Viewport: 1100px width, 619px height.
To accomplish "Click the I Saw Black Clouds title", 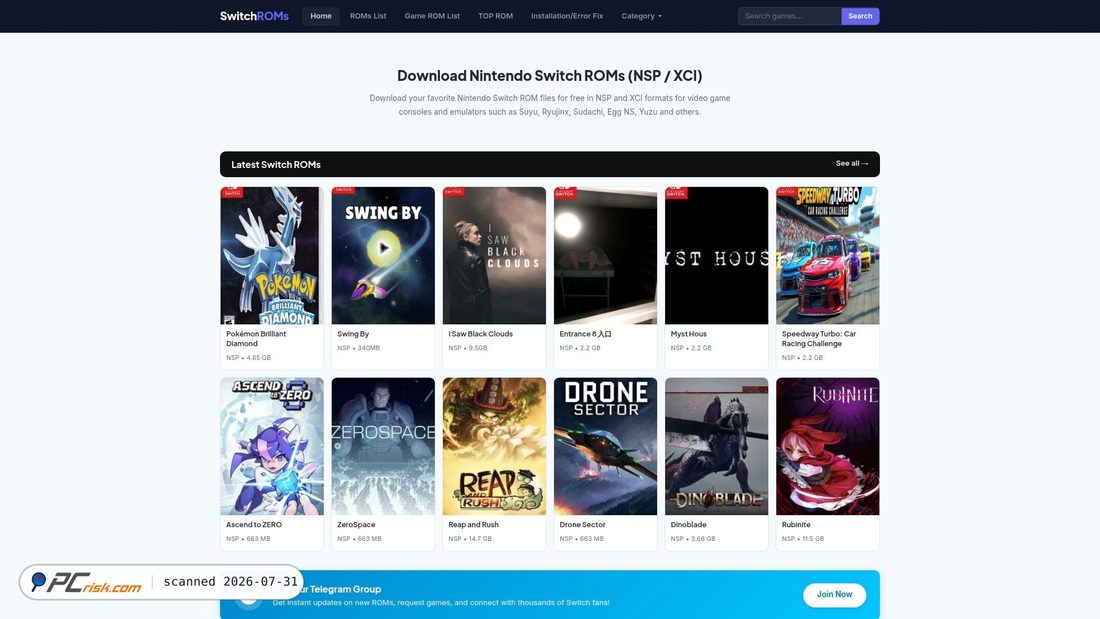I will pyautogui.click(x=481, y=334).
